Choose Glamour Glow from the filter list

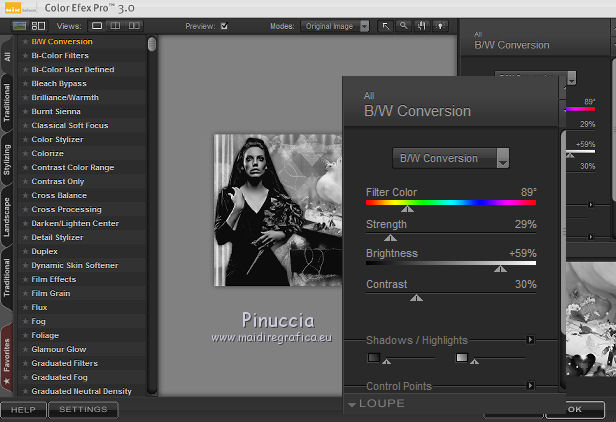pyautogui.click(x=57, y=349)
